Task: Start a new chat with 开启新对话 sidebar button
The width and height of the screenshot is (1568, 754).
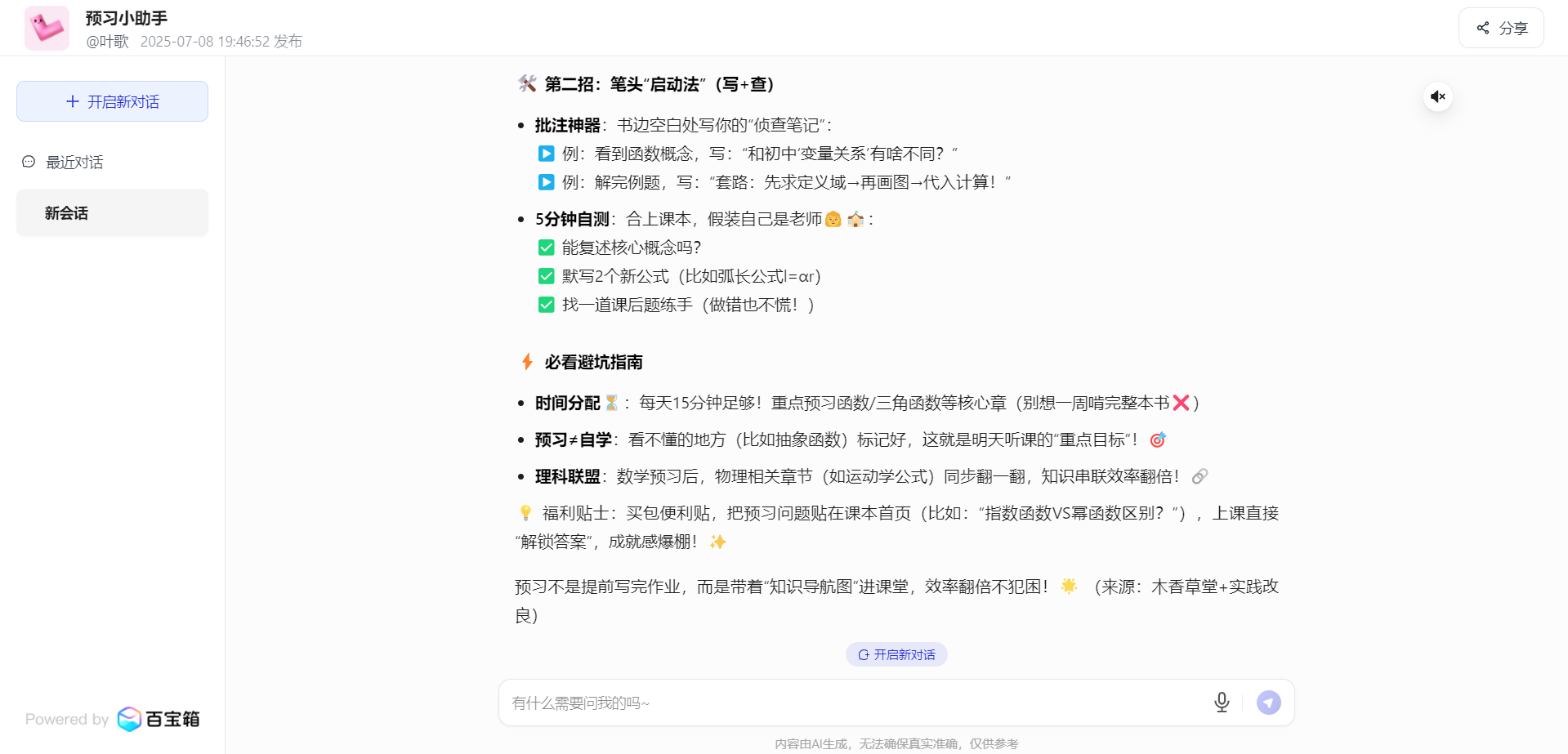Action: click(112, 101)
